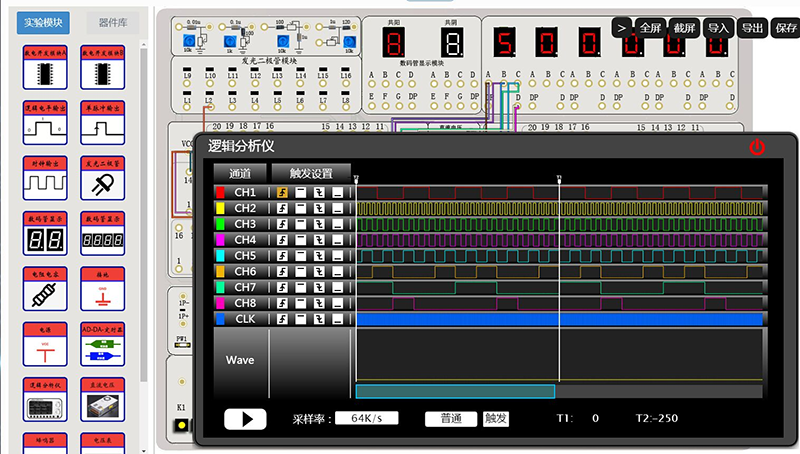Choose the two-digit seven-segment display module
The height and width of the screenshot is (454, 800).
pyautogui.click(x=43, y=234)
